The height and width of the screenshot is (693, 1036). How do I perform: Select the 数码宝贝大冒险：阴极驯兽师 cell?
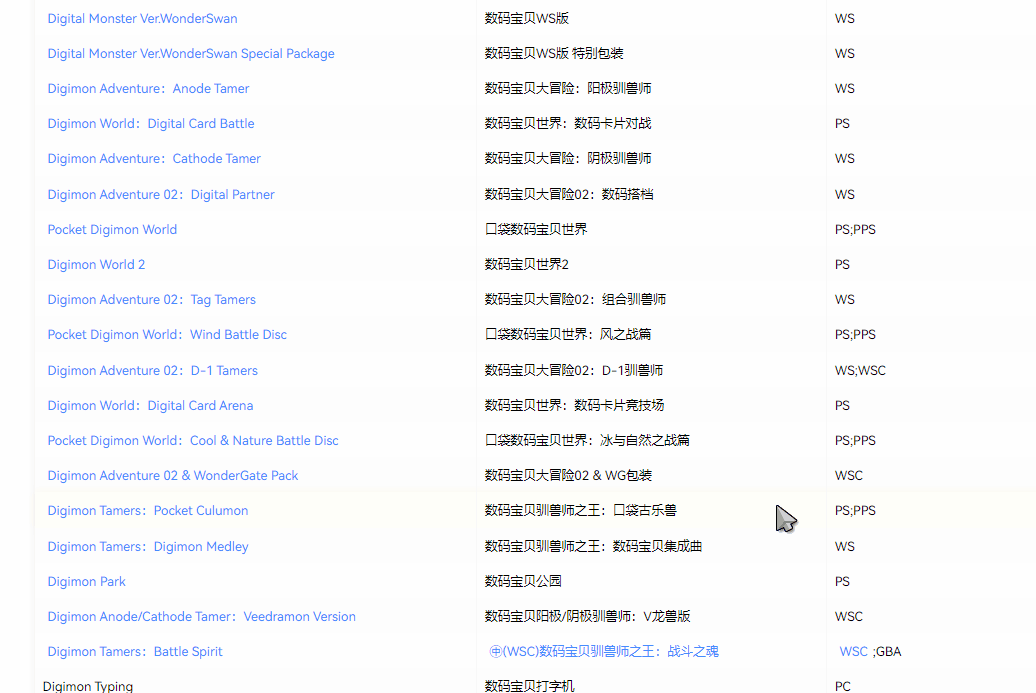point(568,159)
